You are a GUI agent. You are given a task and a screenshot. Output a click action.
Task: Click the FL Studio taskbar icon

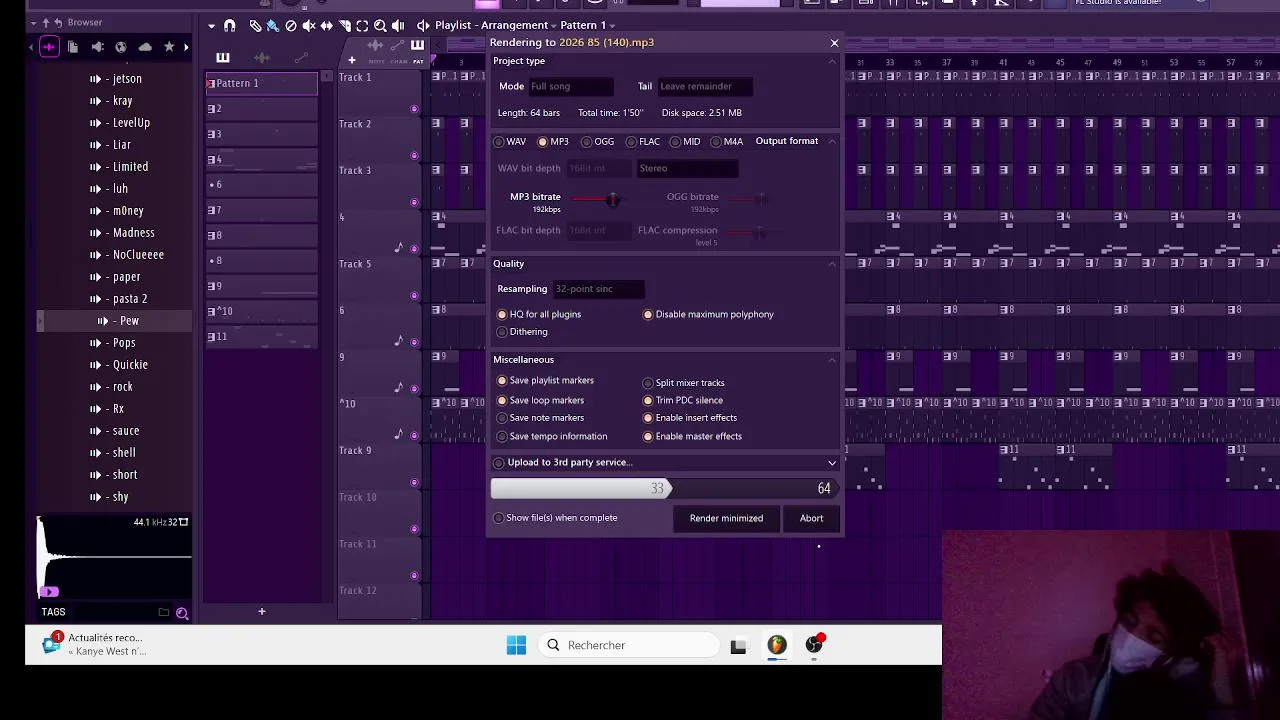tap(776, 645)
